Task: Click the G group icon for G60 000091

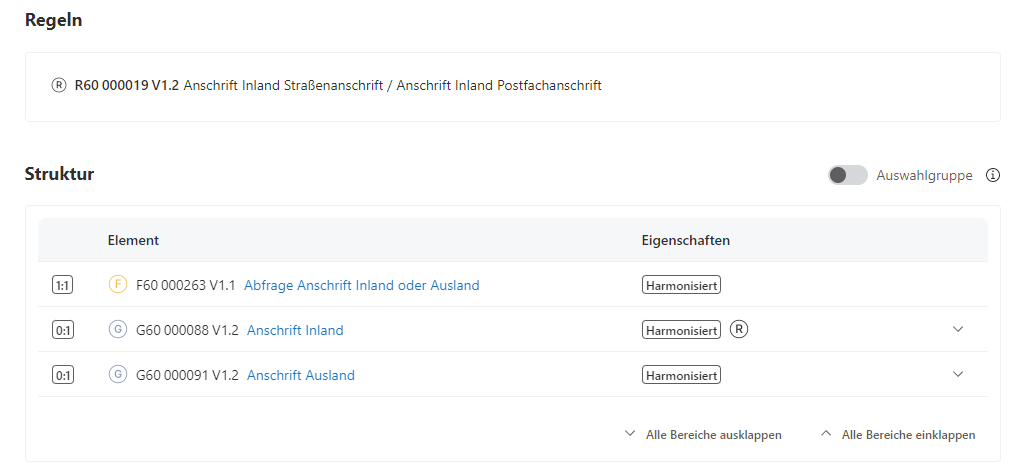Action: click(x=117, y=375)
